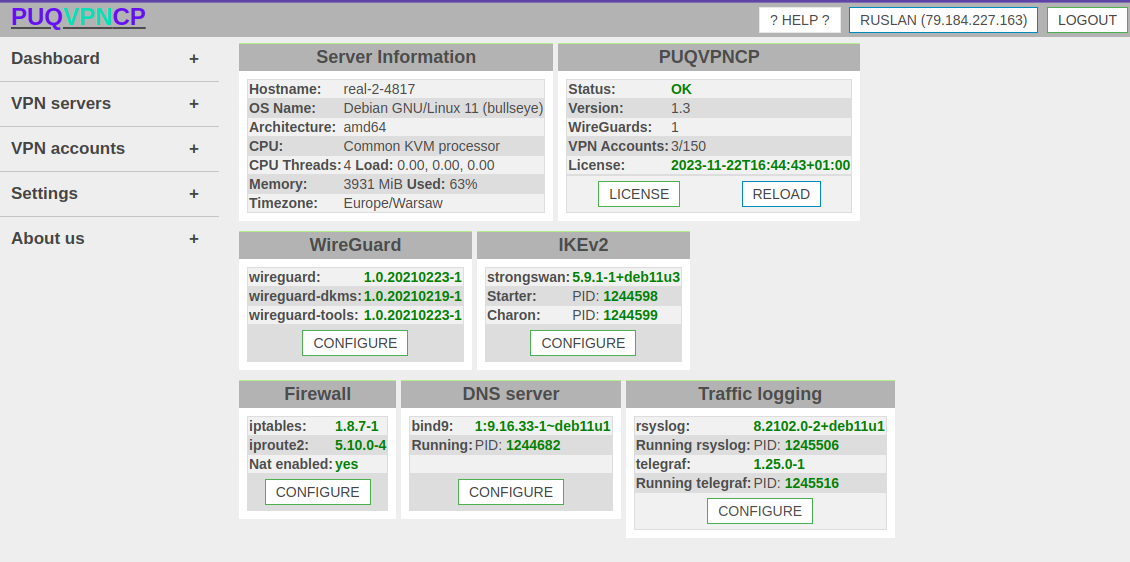
Task: Configure Traffic logging with its CONFIGURE button
Action: pyautogui.click(x=760, y=511)
